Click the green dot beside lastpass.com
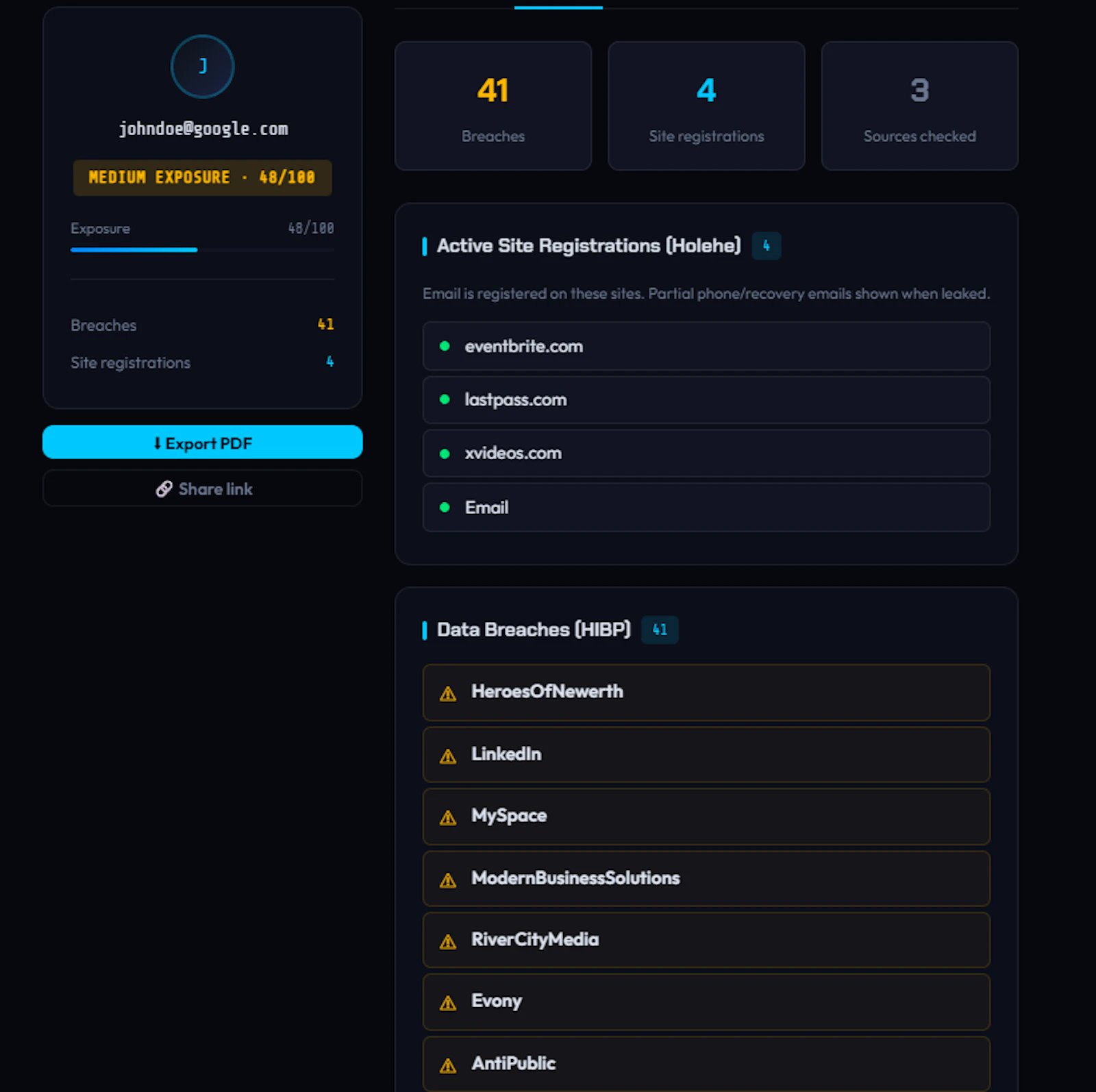This screenshot has width=1096, height=1092. [x=445, y=399]
